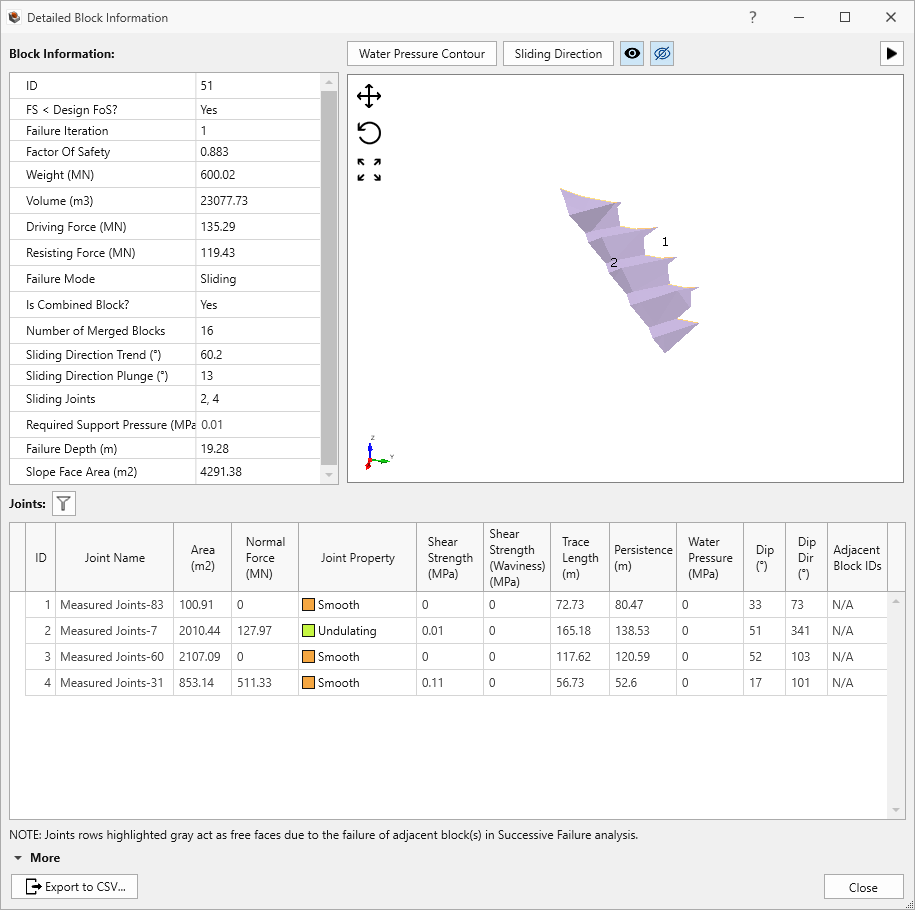Screen dimensions: 915x910
Task: Click the application icon in title bar
Action: (14, 18)
